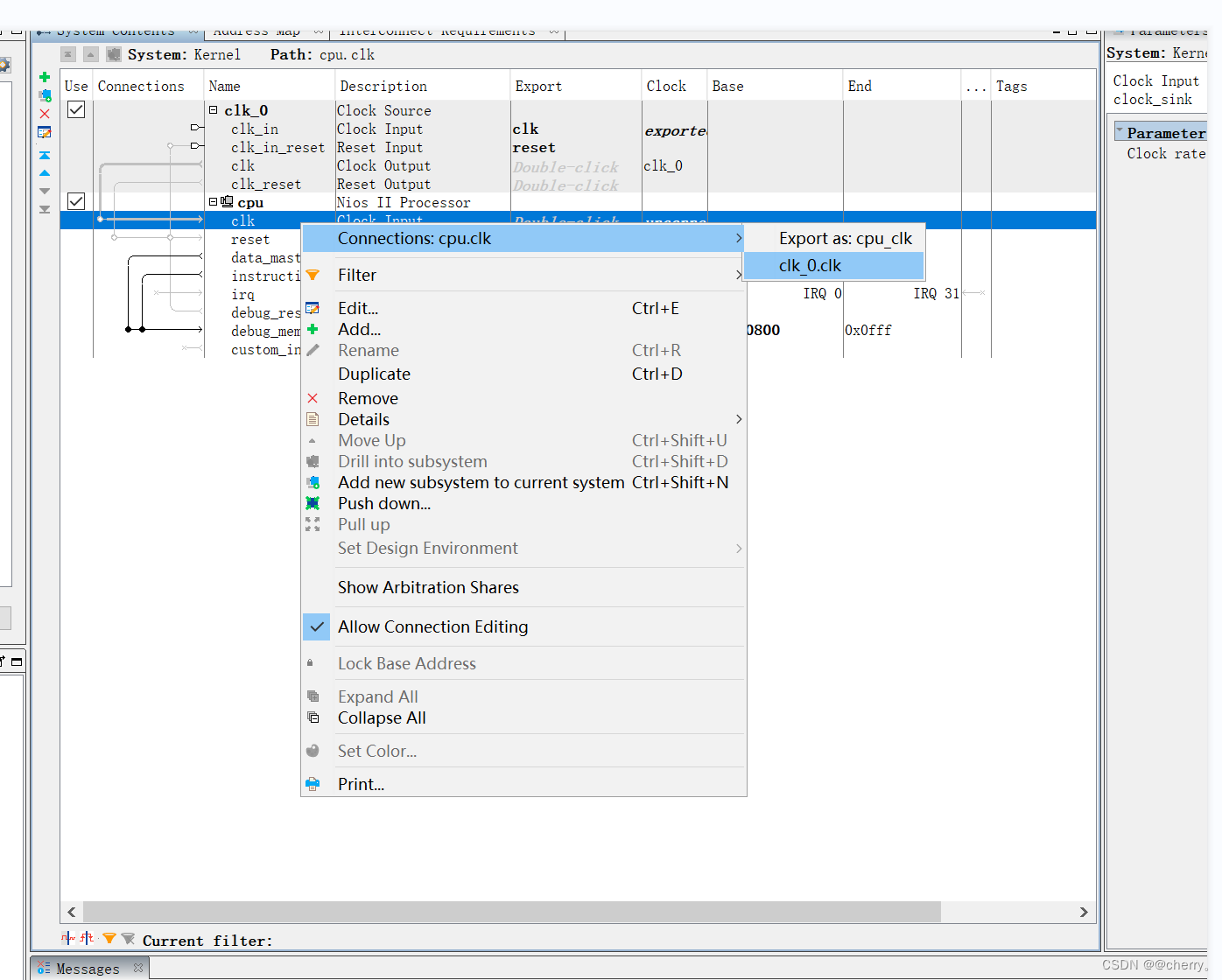The height and width of the screenshot is (980, 1222).
Task: Click the move-up-one-level button beside System: Kernel
Action: pos(91,54)
